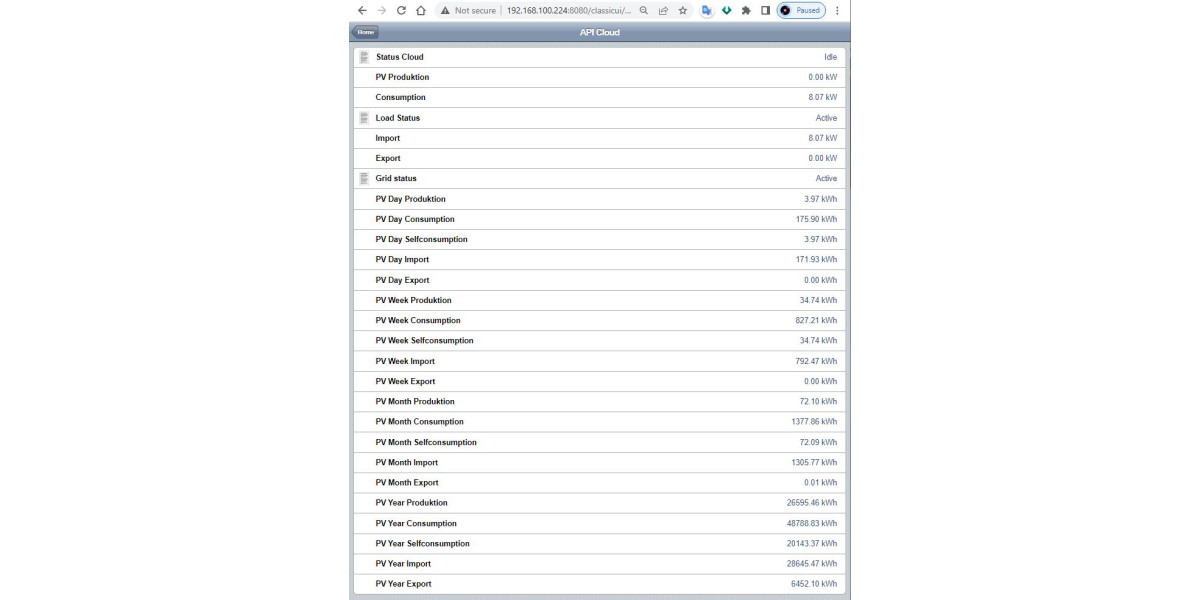Click the Load Status row icon

tap(364, 118)
